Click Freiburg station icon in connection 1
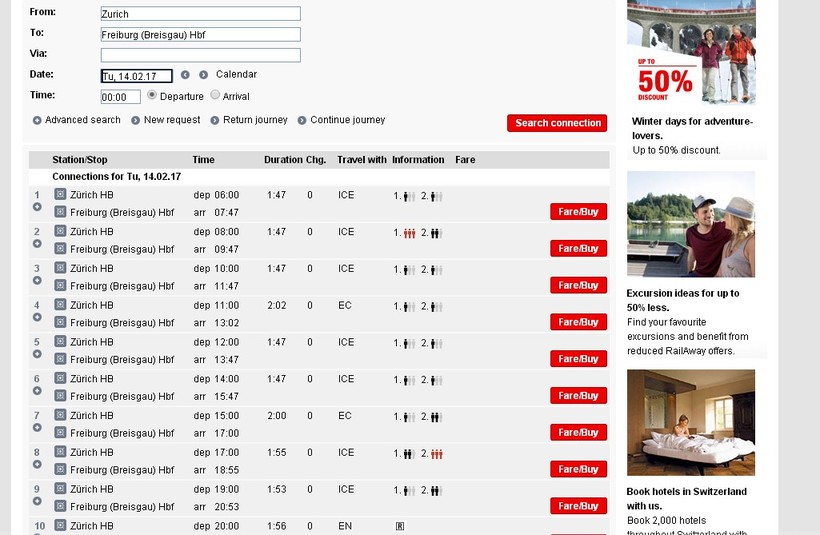 (x=60, y=212)
